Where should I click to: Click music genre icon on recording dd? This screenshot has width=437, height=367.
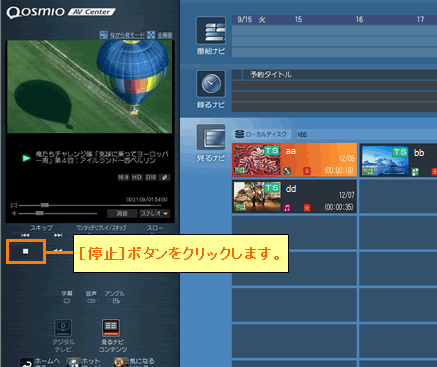tap(287, 208)
